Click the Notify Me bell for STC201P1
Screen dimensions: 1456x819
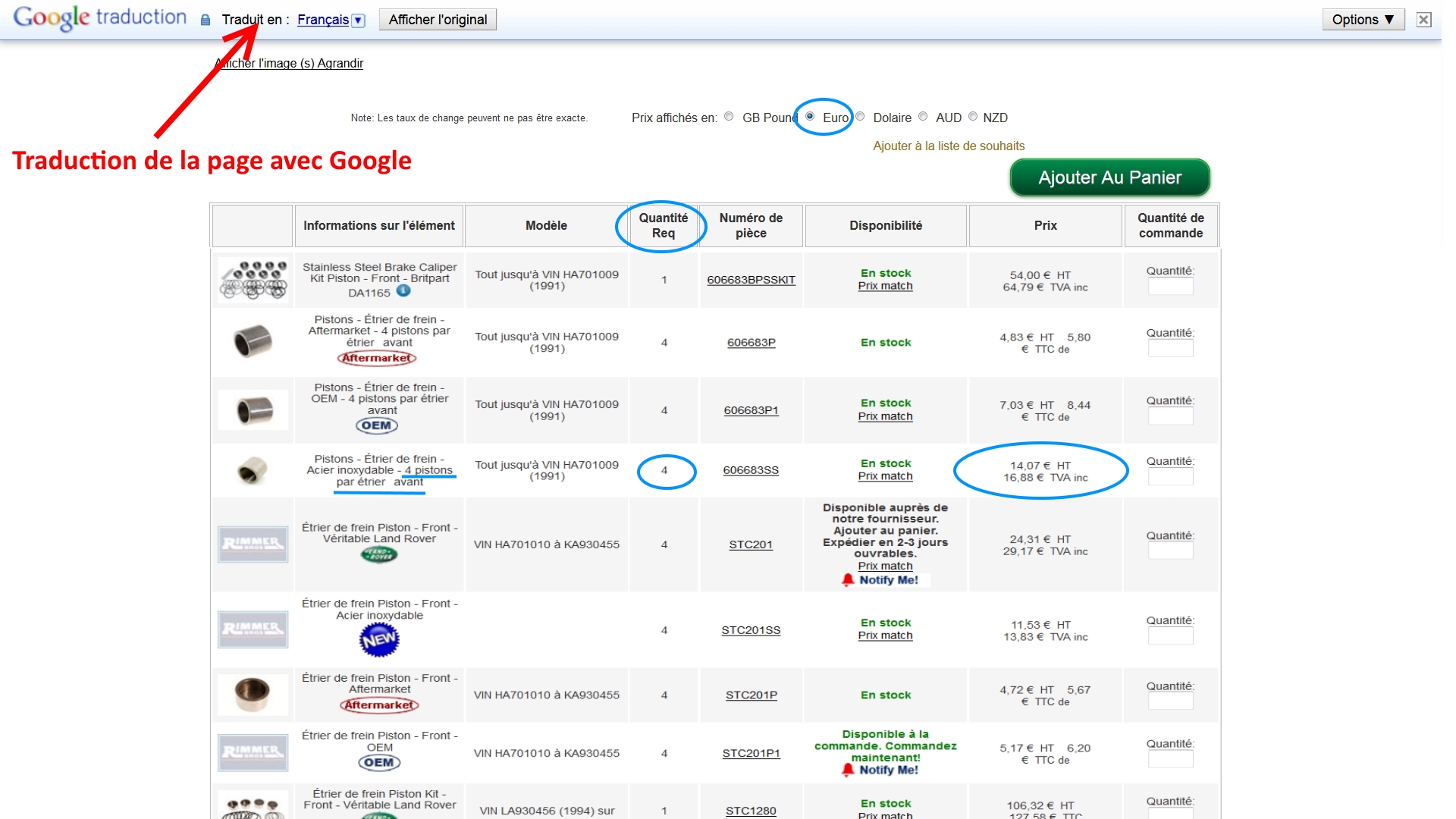[x=848, y=770]
